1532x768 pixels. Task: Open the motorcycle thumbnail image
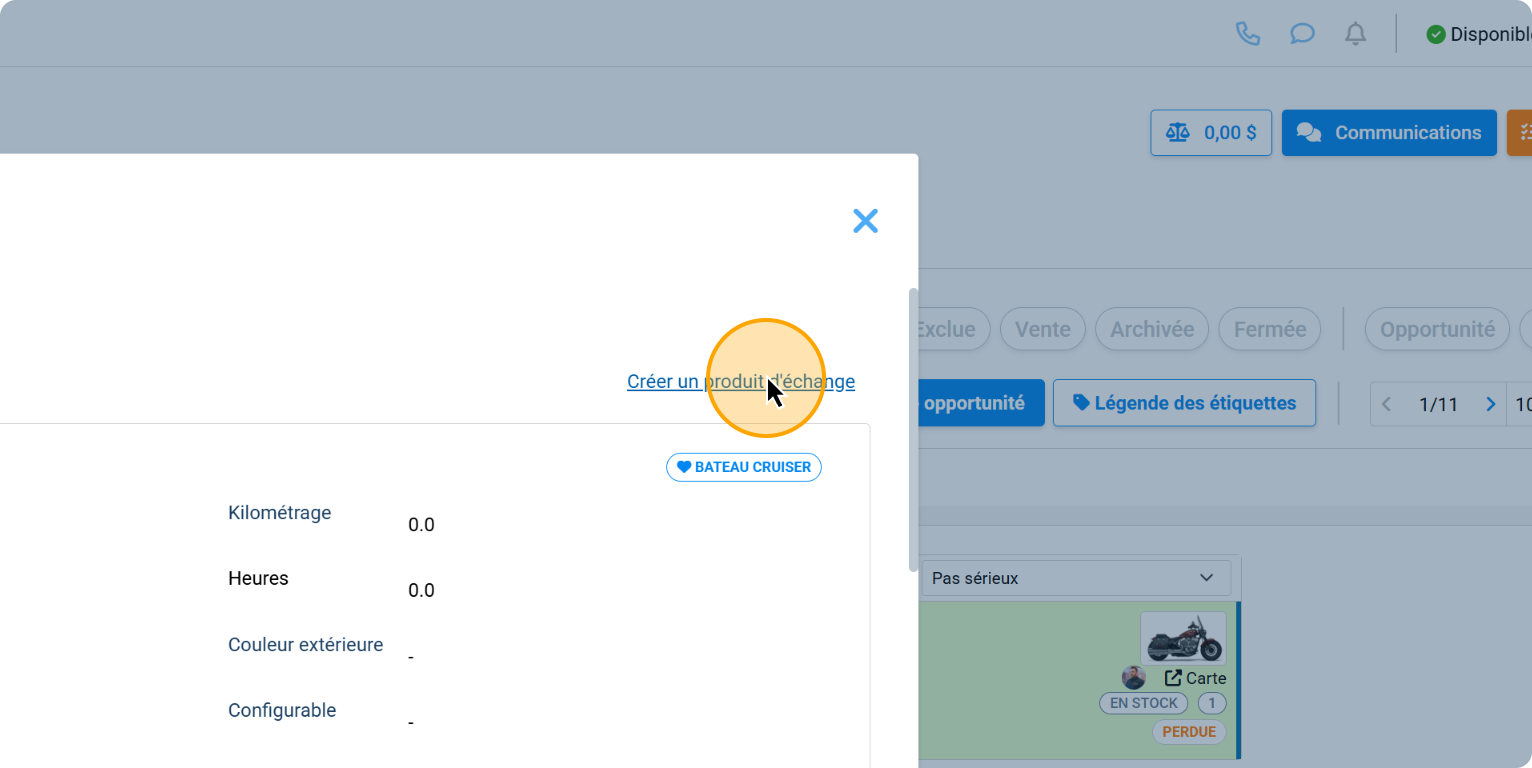pyautogui.click(x=1183, y=638)
